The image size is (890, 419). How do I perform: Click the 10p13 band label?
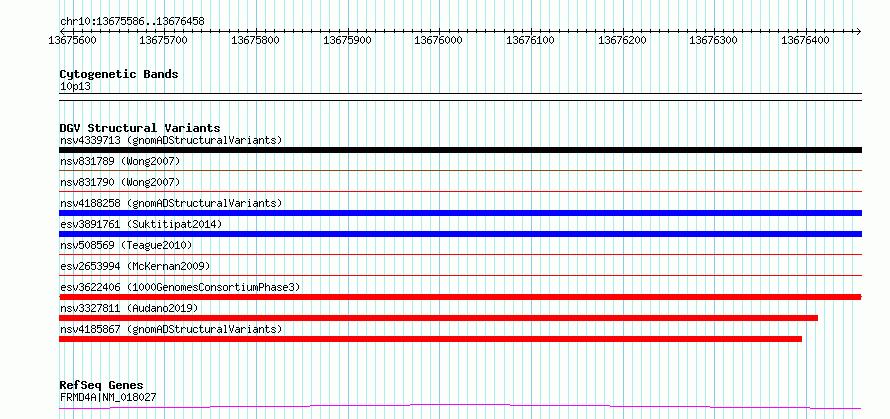tap(75, 87)
